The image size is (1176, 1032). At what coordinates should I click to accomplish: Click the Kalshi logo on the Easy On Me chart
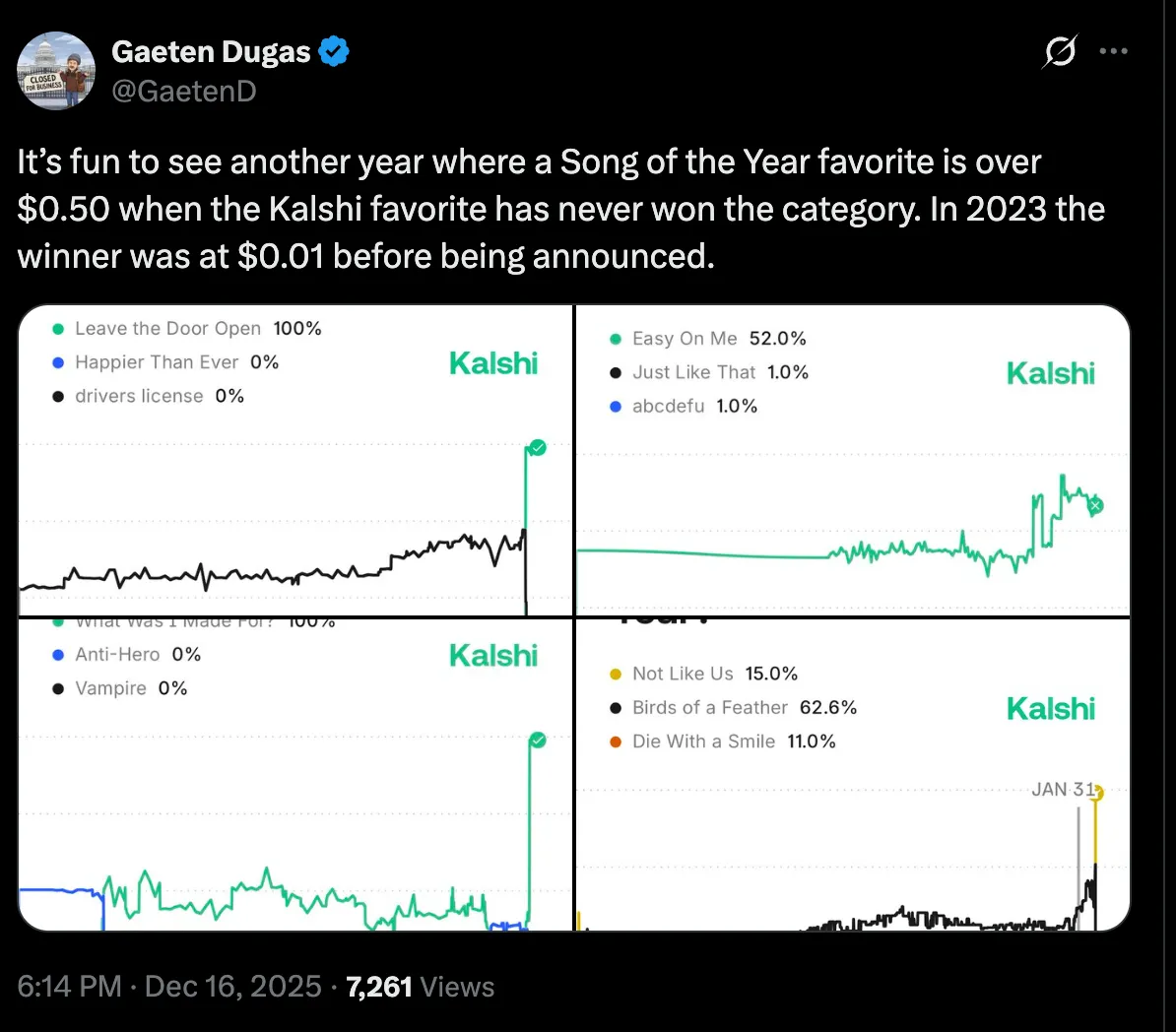[x=1050, y=372]
